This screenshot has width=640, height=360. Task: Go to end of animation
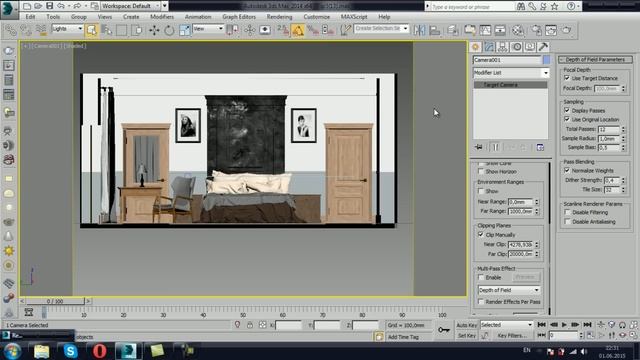[587, 324]
